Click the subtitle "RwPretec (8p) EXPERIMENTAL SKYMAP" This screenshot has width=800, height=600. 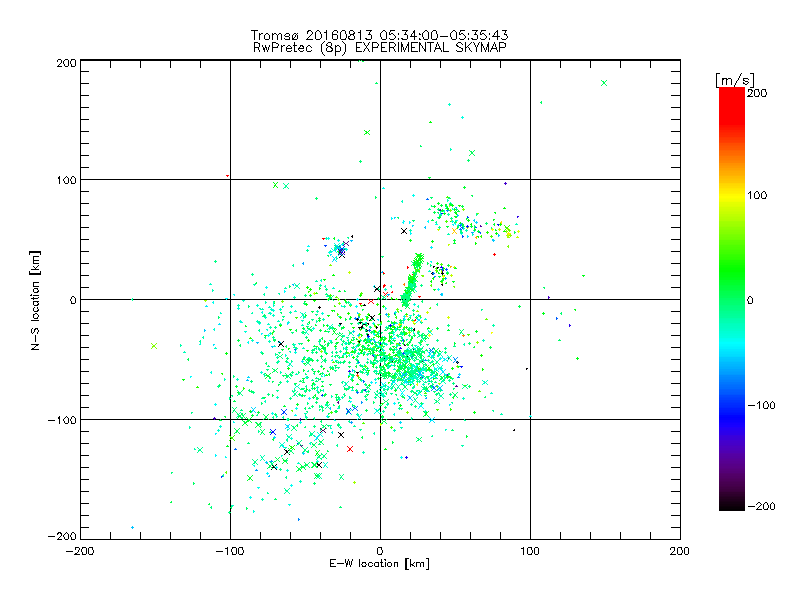380,47
